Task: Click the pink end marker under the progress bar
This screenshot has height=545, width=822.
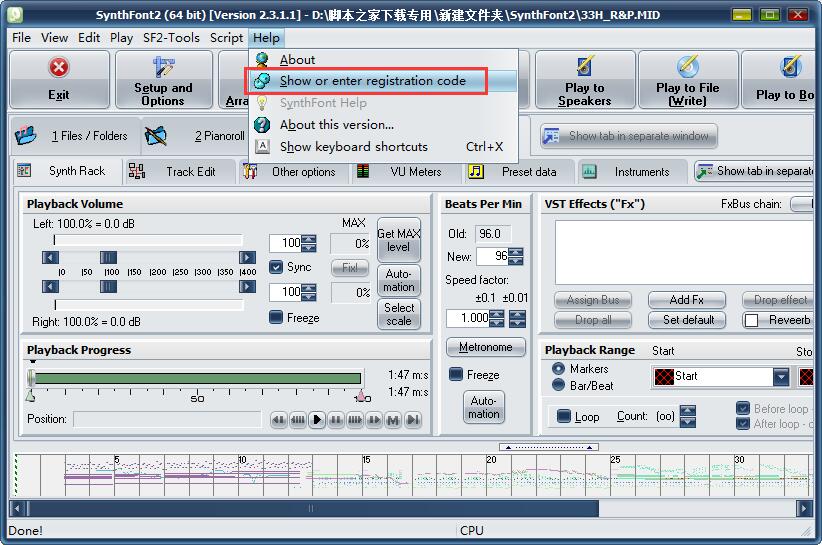Action: pyautogui.click(x=361, y=395)
